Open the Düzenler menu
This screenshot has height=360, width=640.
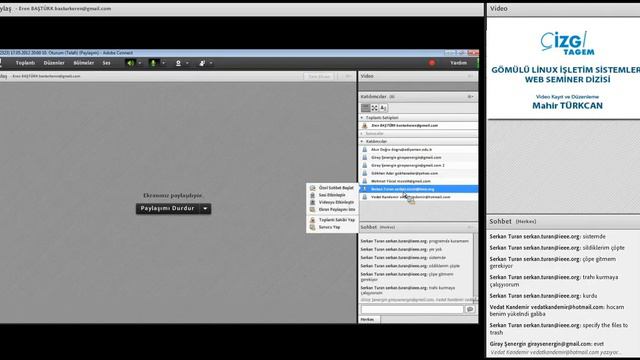tap(54, 63)
